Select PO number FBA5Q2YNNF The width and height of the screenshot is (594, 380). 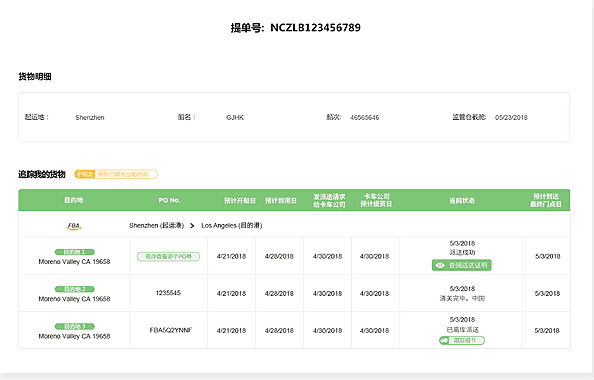click(171, 330)
